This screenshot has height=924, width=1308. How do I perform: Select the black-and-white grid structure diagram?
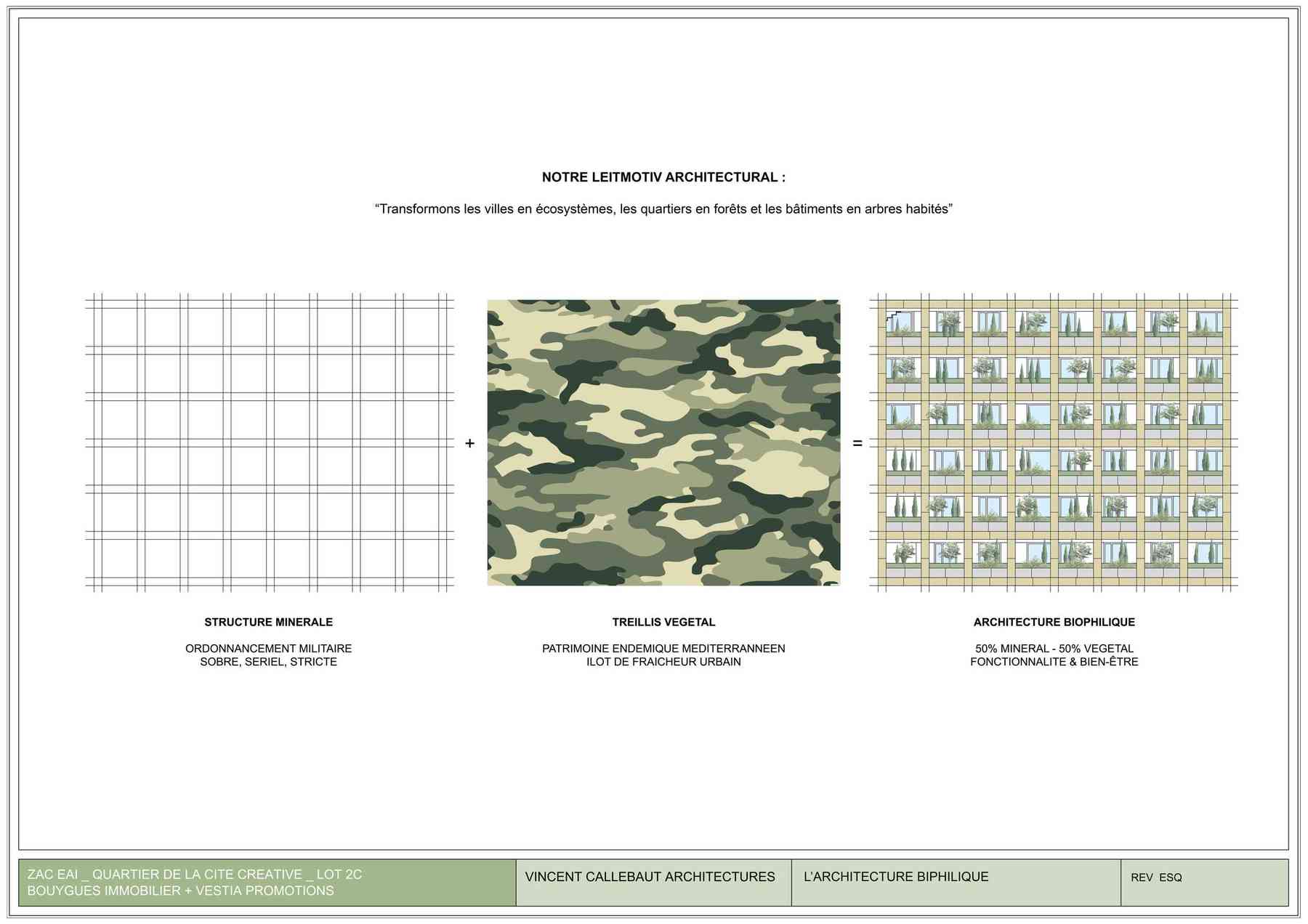click(x=270, y=442)
